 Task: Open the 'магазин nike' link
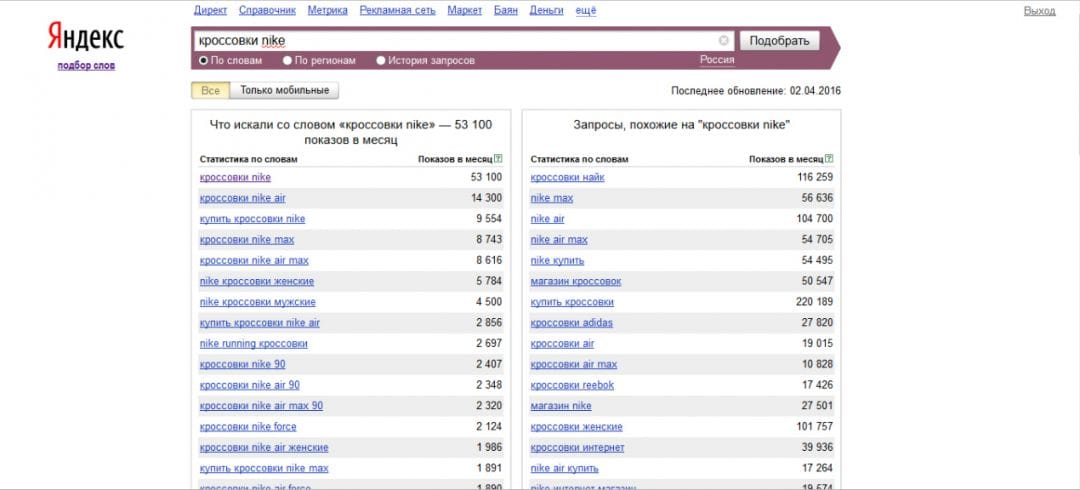tap(561, 406)
